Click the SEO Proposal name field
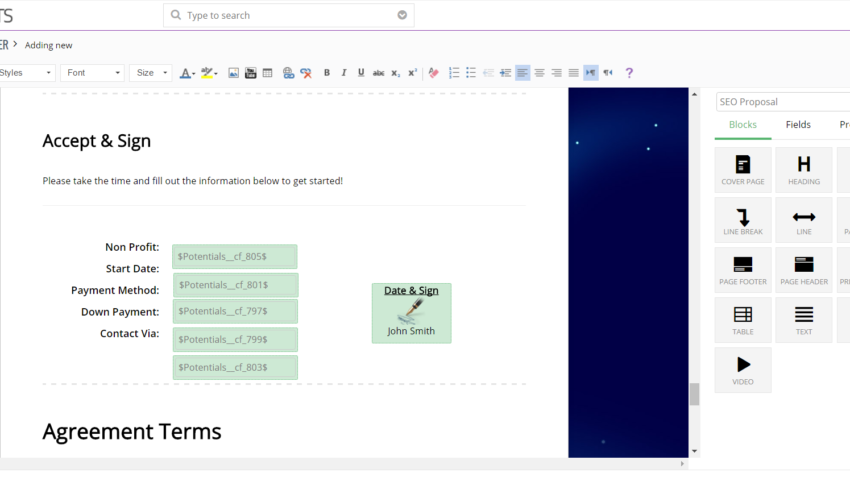The width and height of the screenshot is (850, 485). coord(783,102)
